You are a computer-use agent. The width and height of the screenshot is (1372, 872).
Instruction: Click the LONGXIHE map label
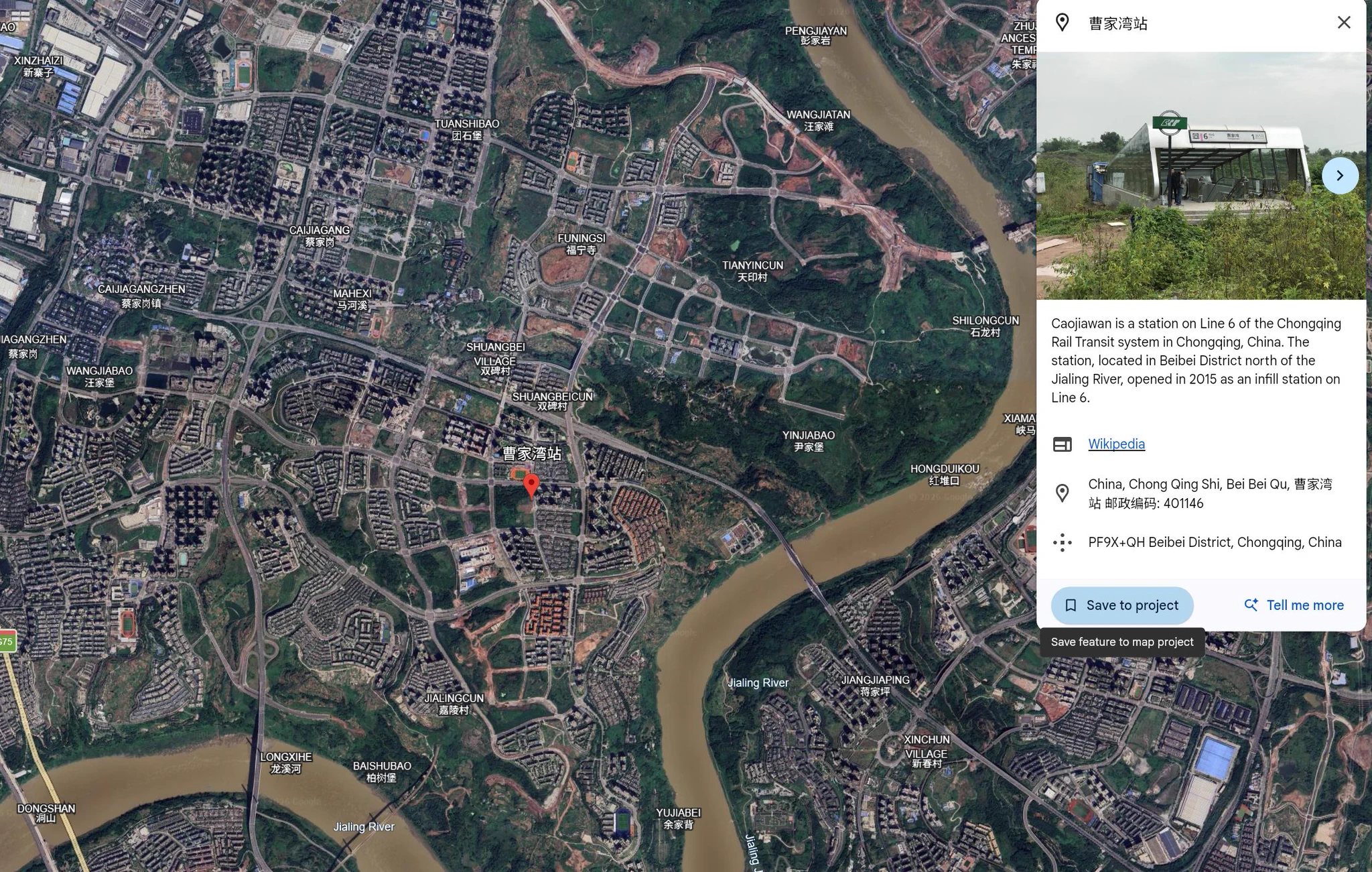tap(286, 763)
